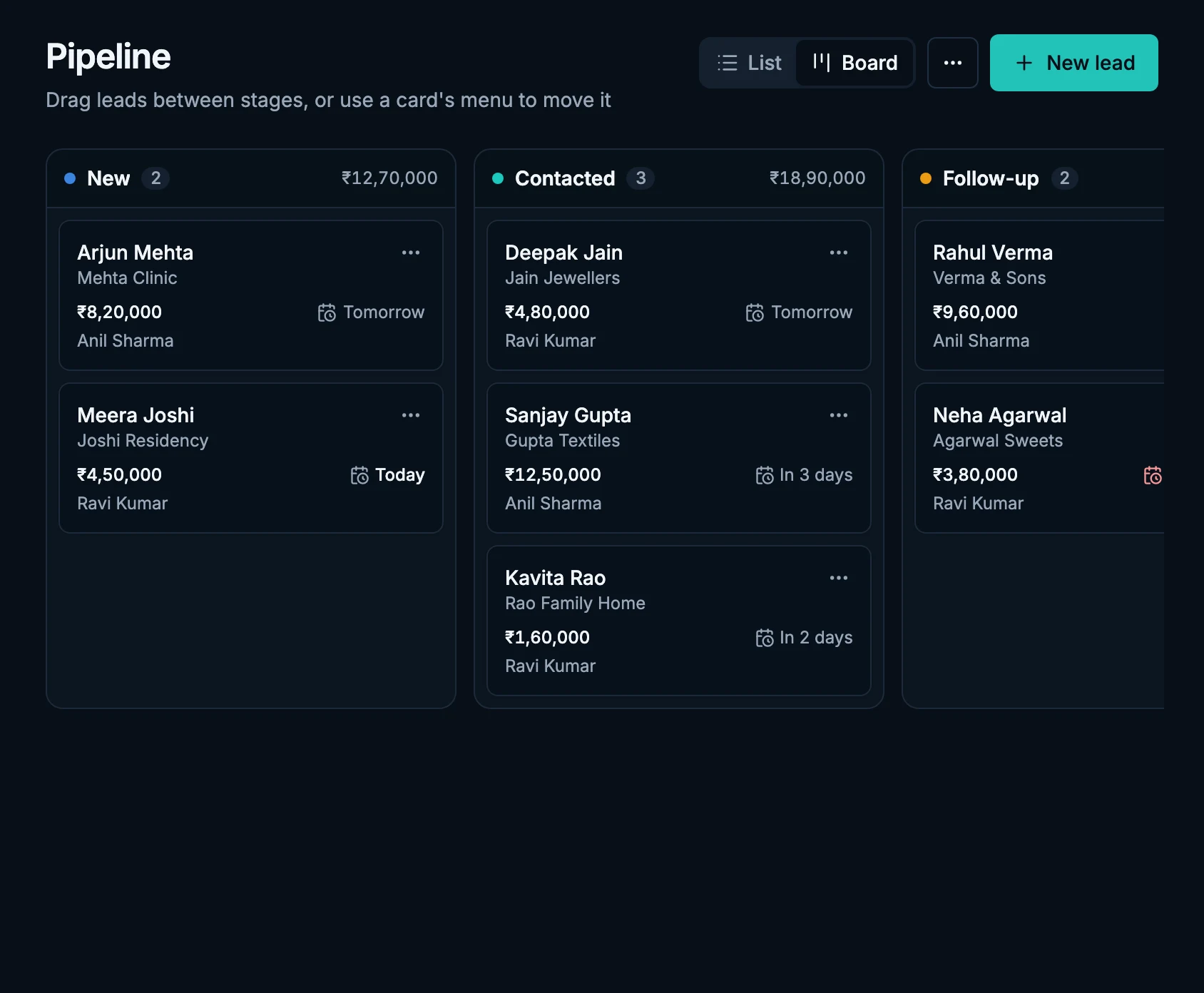This screenshot has width=1204, height=993.
Task: Switch to Board view
Action: click(x=854, y=63)
